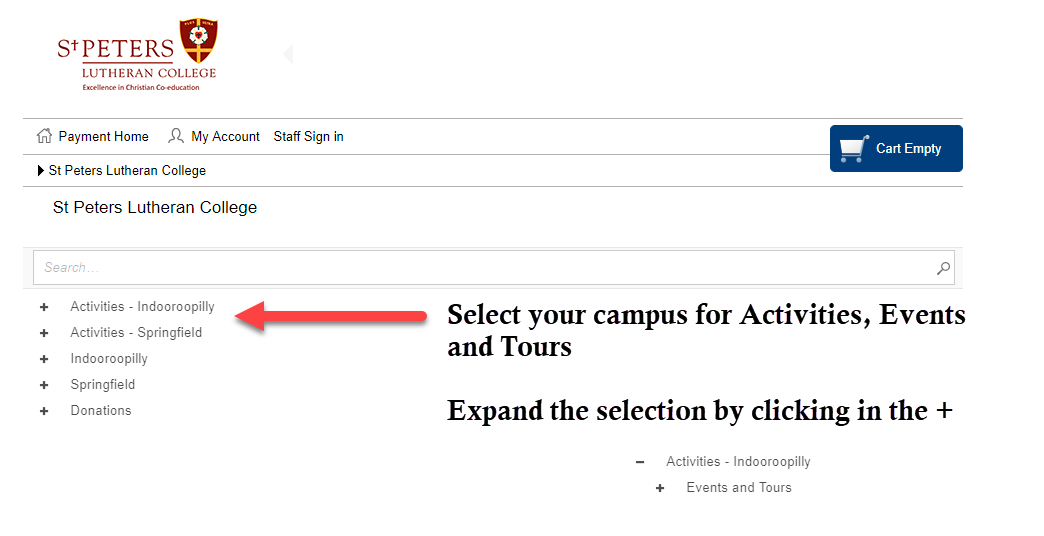1044x536 pixels.
Task: Open the Payment Home menu item
Action: tap(103, 136)
